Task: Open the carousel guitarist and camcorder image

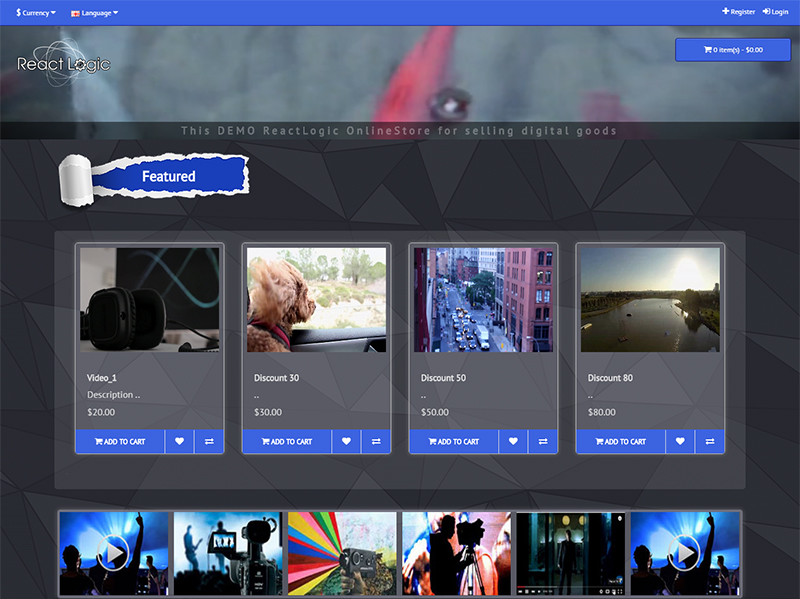Action: 228,554
